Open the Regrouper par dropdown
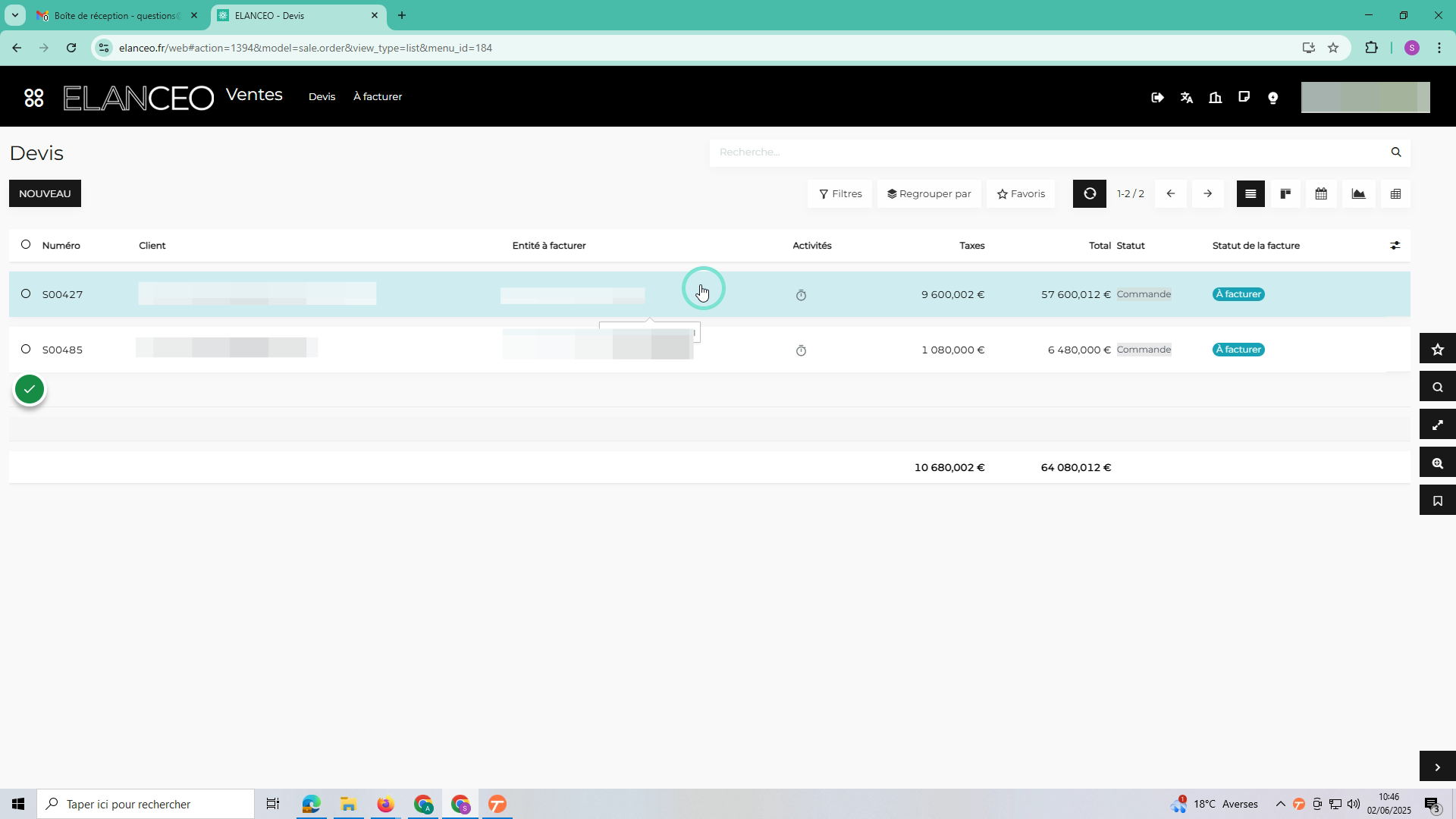This screenshot has width=1456, height=819. click(x=929, y=194)
